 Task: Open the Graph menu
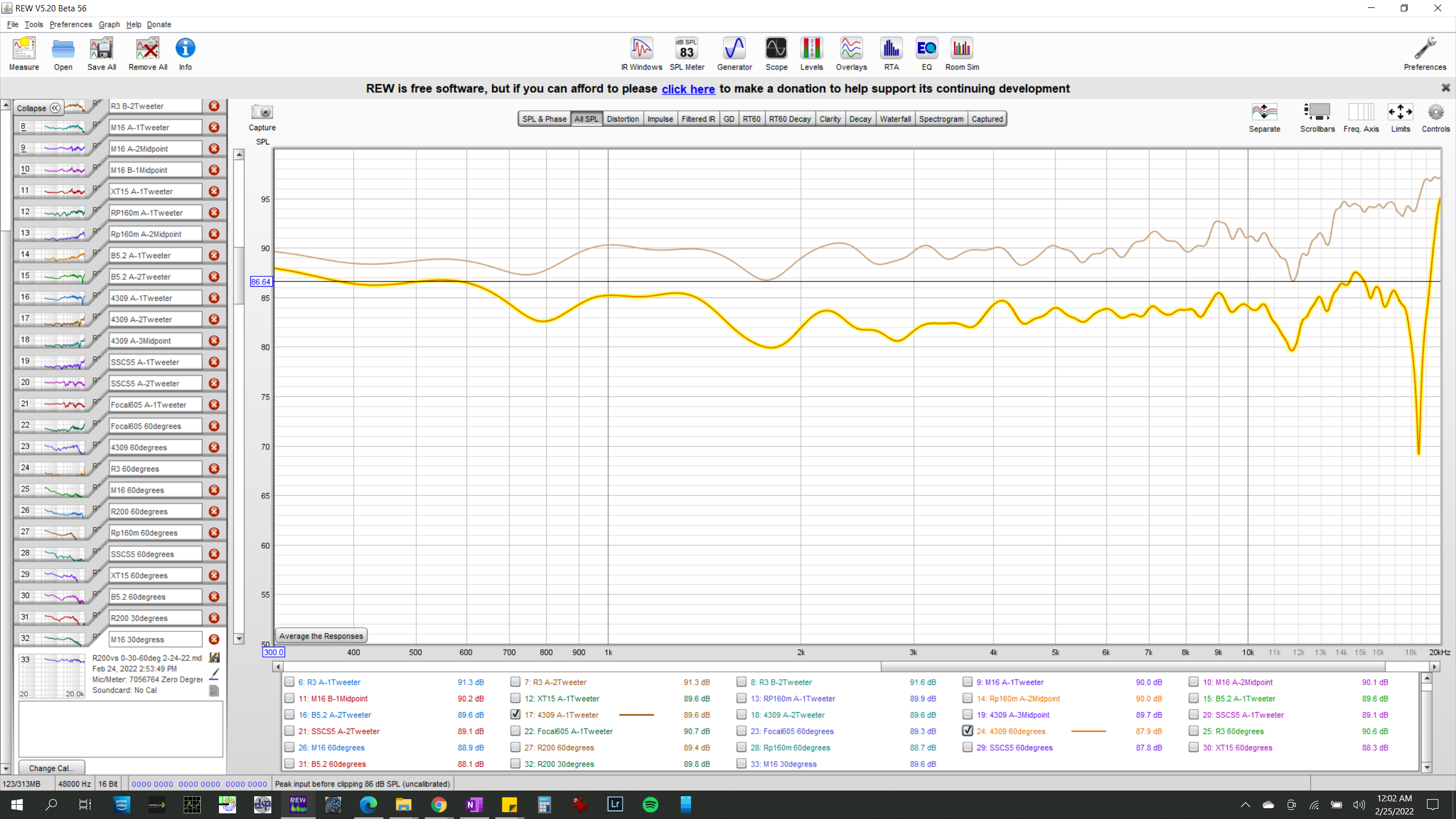(109, 24)
